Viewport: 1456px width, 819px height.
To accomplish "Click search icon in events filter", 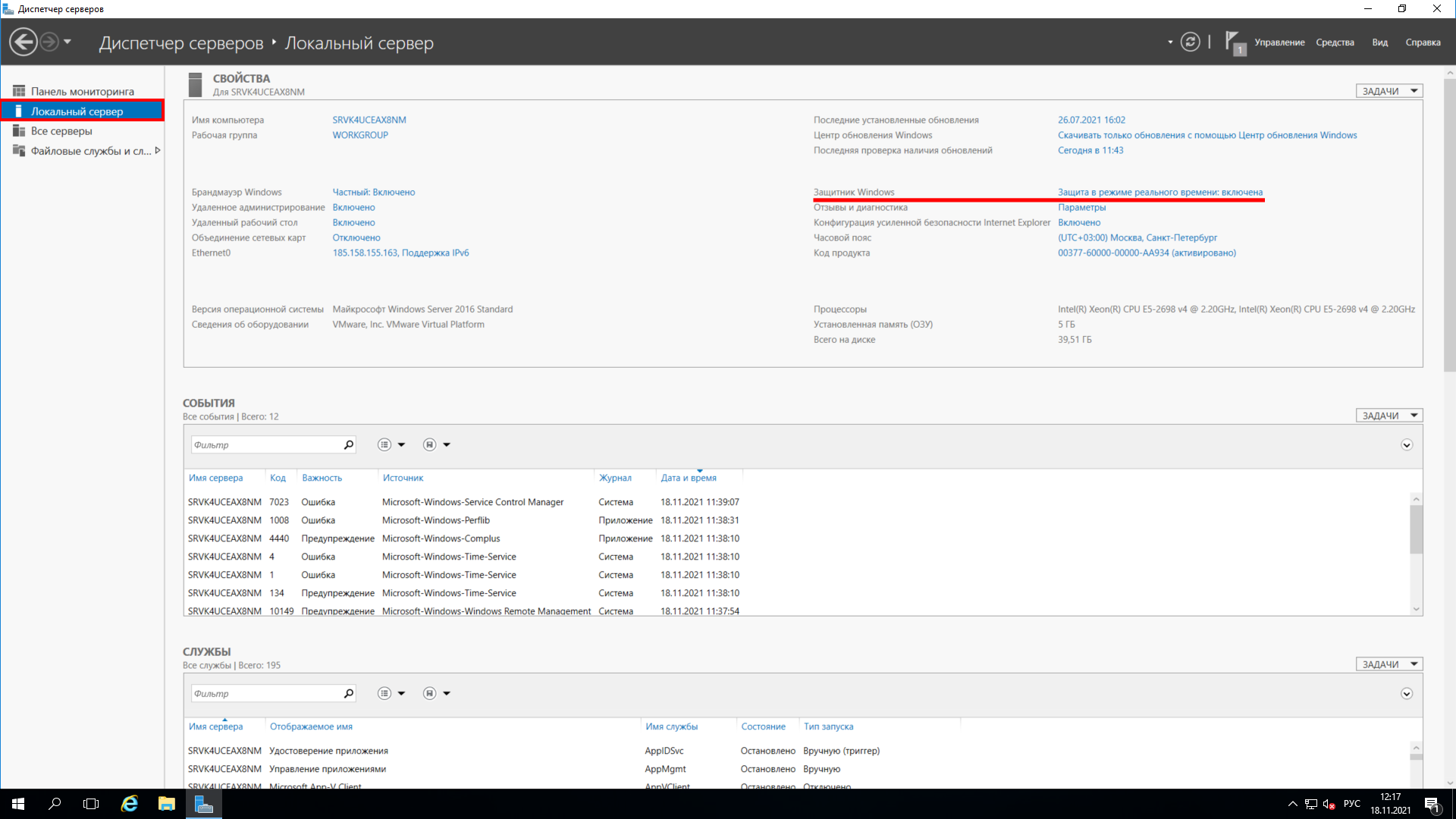I will coord(349,445).
